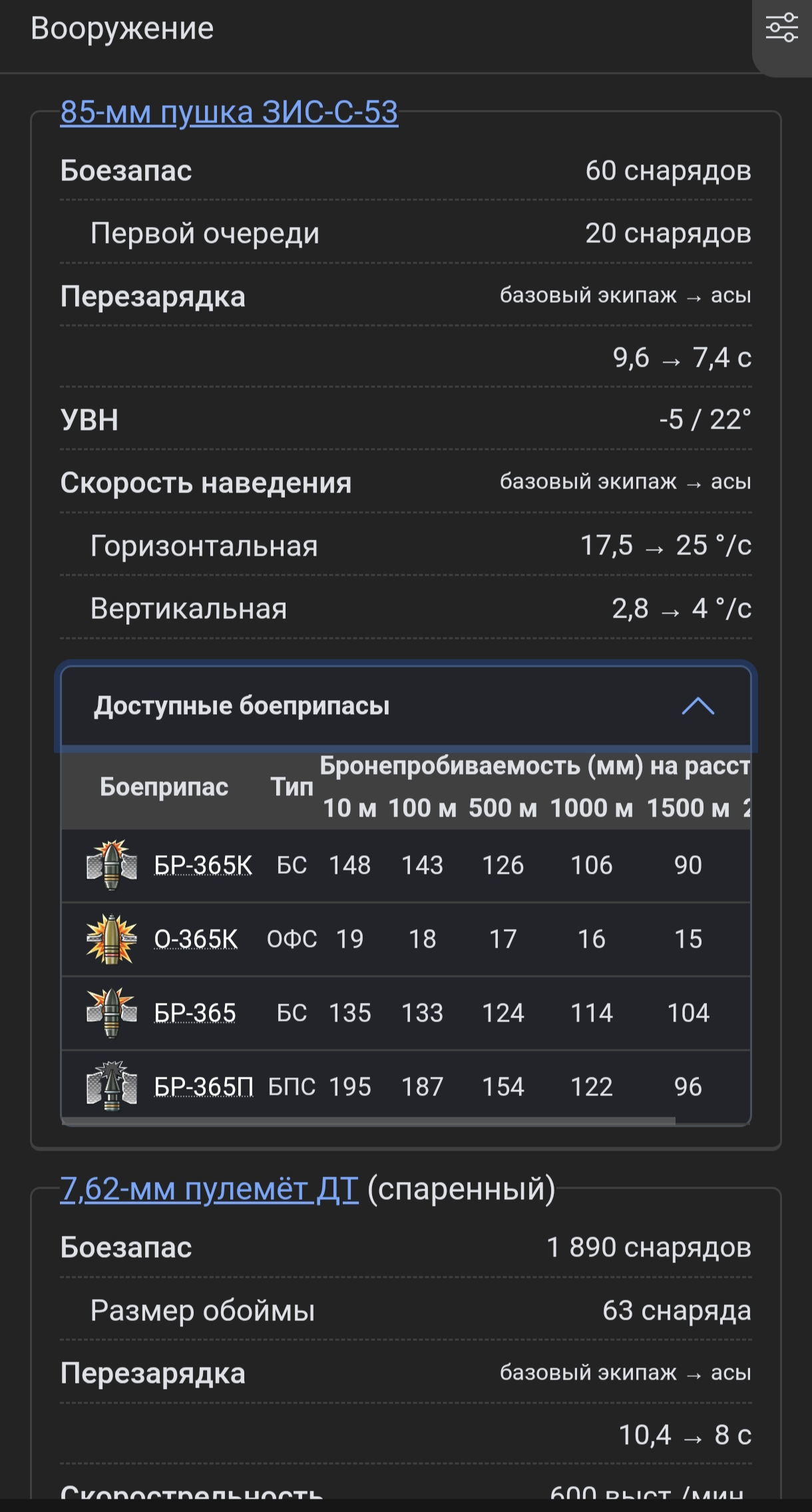Click the БР-365К ammo name

(x=203, y=865)
